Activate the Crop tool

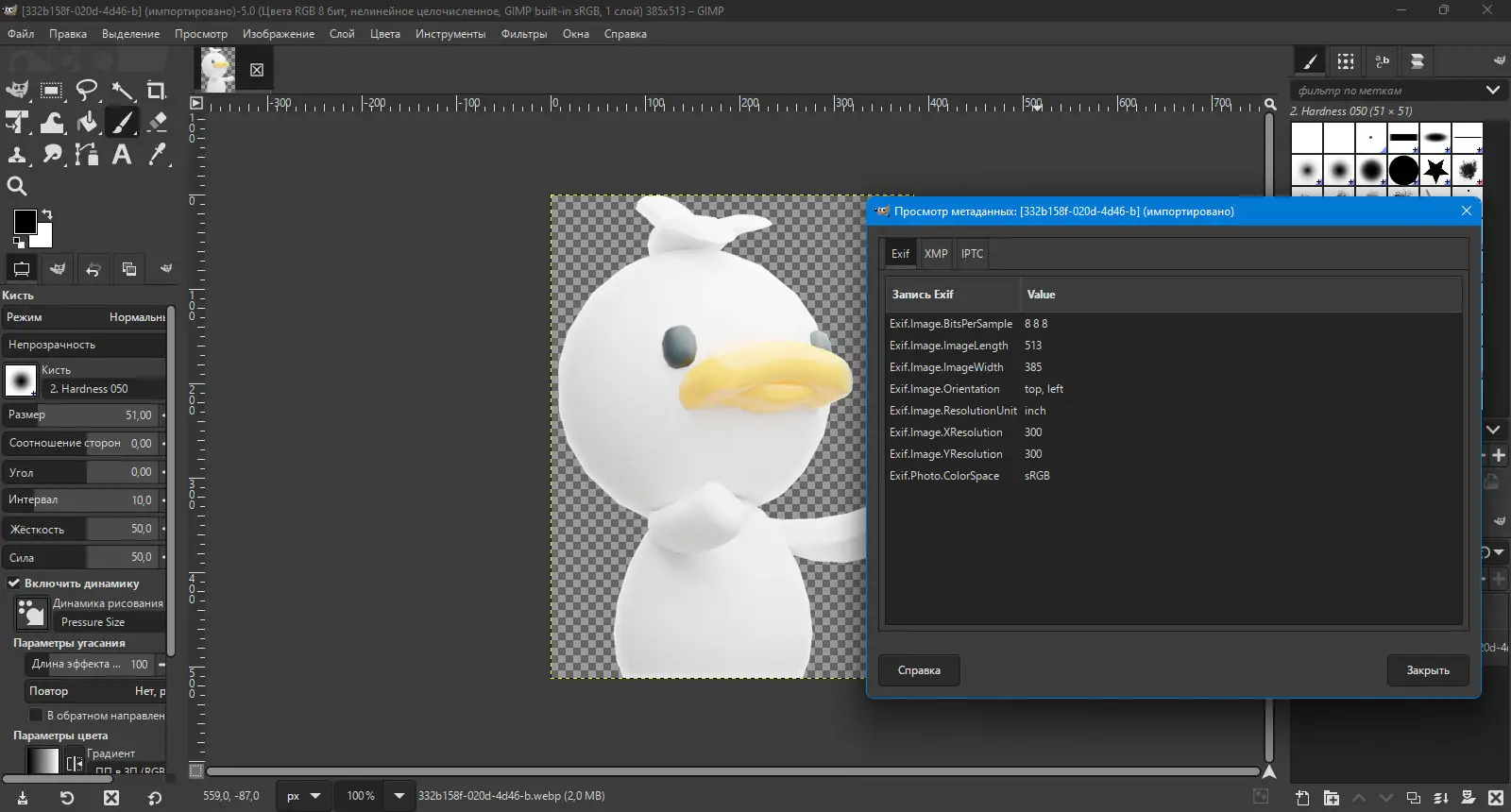coord(157,91)
